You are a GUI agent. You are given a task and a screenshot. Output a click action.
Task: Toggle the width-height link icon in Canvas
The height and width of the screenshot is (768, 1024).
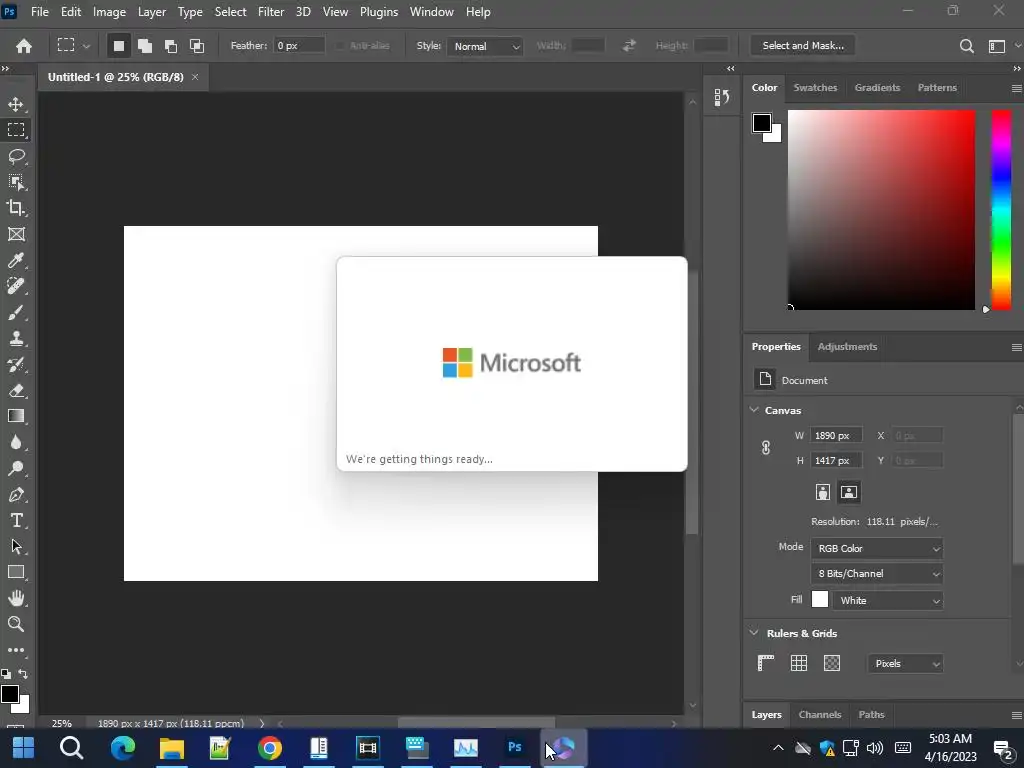766,448
